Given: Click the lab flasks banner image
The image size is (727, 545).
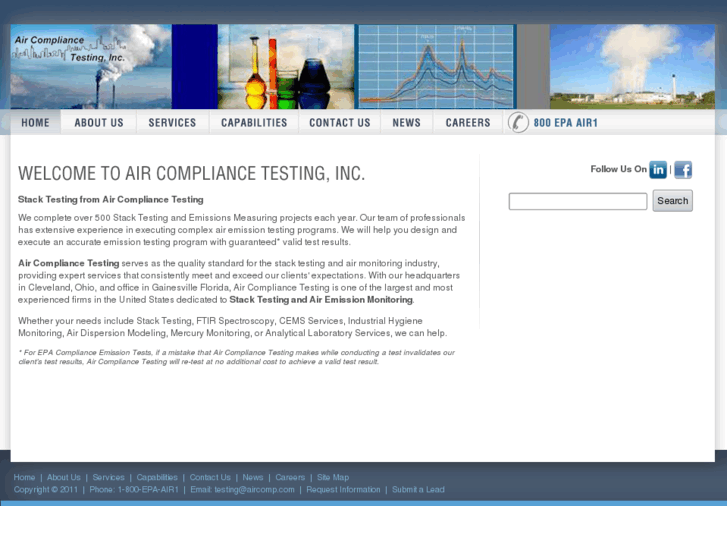Looking at the screenshot, I should [286, 67].
